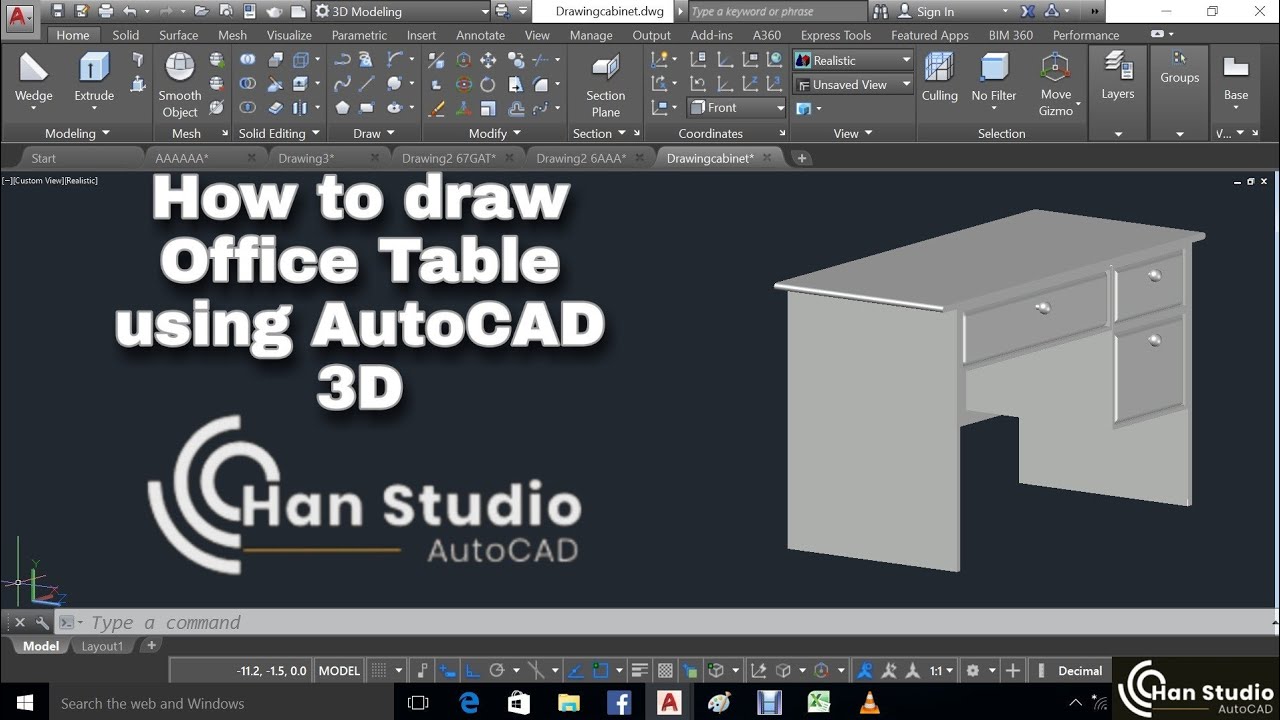
Task: Click the Undo arrow in quick access toolbar
Action: pos(129,12)
